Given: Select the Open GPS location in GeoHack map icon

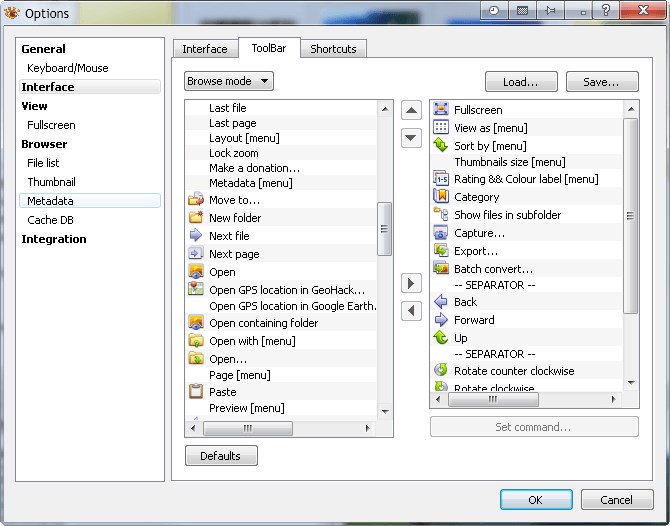Looking at the screenshot, I should point(196,288).
